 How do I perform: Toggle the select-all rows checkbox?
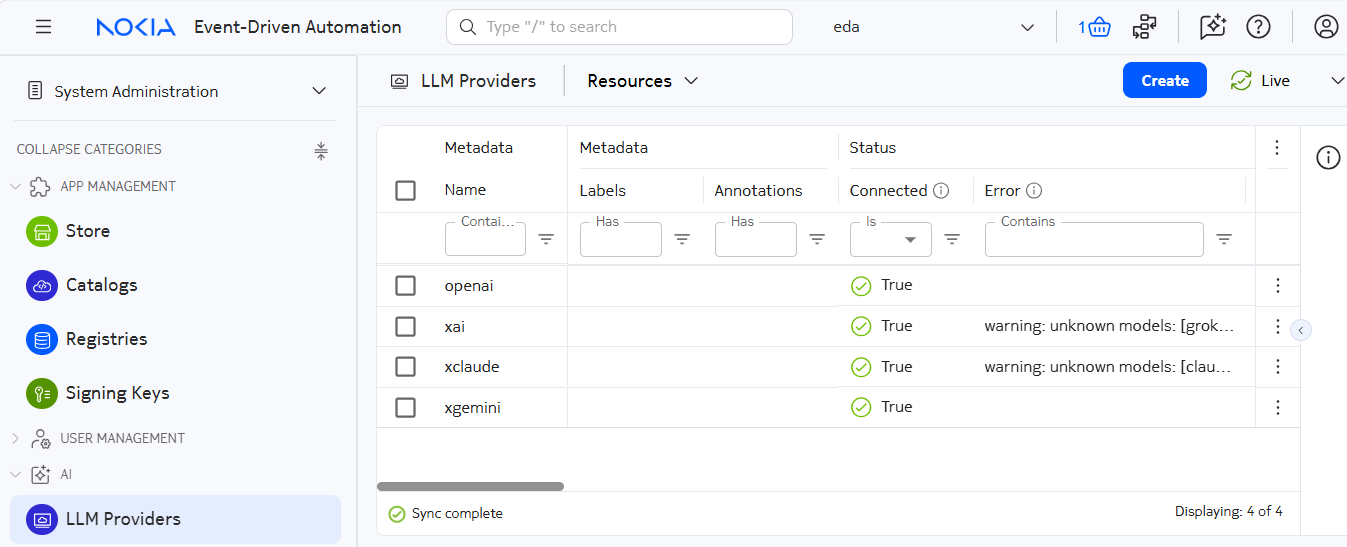(x=405, y=190)
